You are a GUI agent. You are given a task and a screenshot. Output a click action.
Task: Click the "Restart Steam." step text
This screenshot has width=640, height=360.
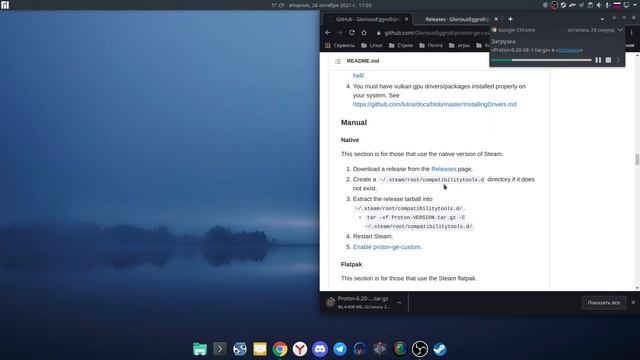click(x=373, y=236)
